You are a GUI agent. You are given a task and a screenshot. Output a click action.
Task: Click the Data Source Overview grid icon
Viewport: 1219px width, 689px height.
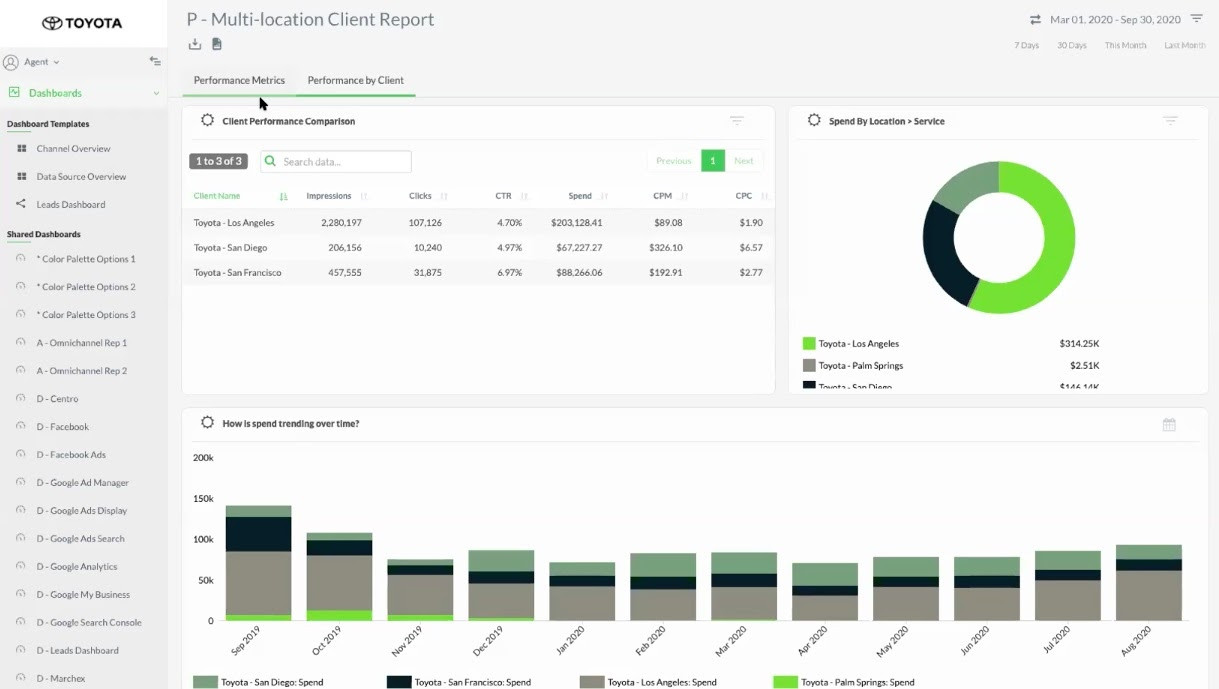[21, 177]
